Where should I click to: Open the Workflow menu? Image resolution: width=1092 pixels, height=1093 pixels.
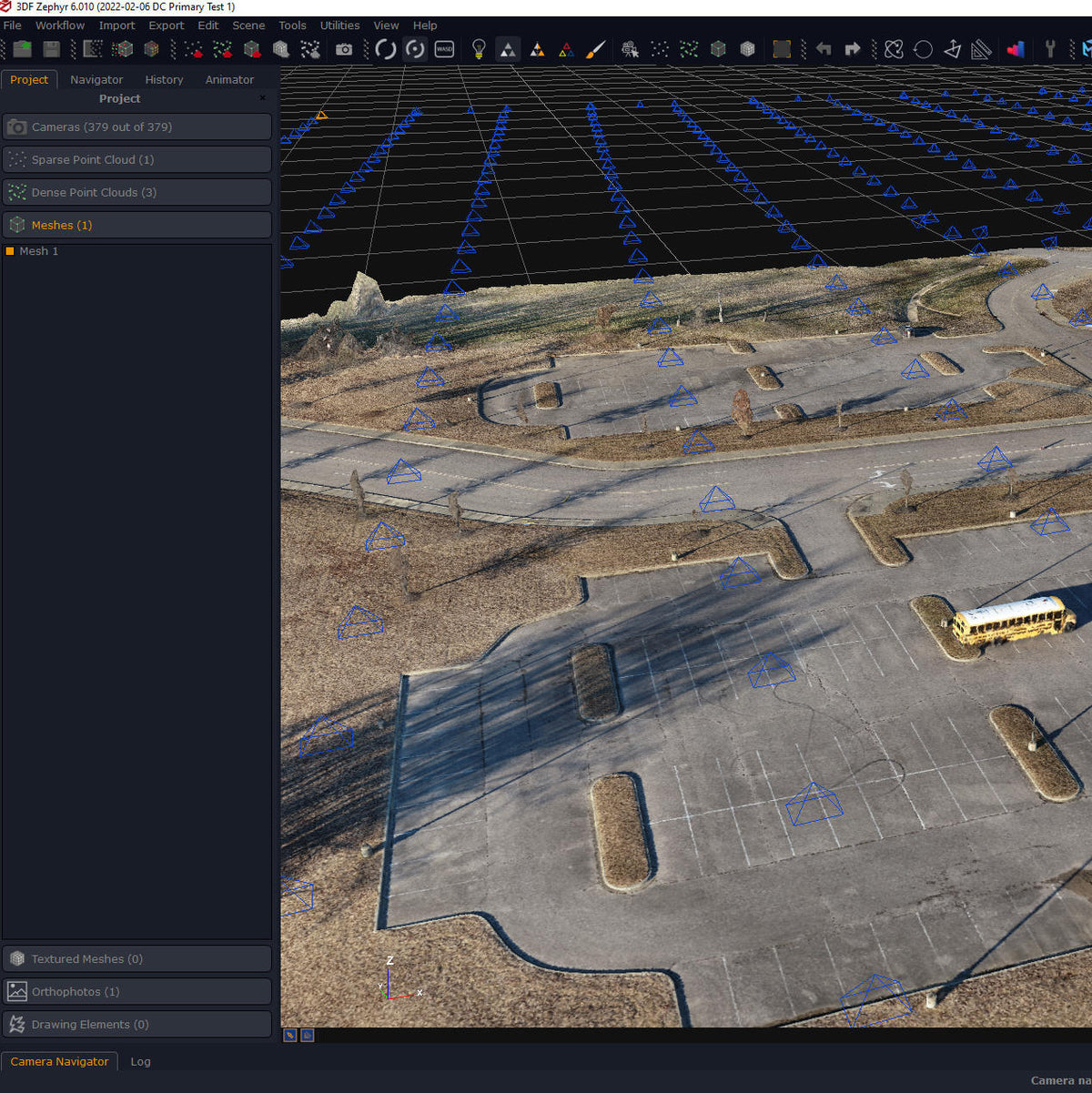59,25
